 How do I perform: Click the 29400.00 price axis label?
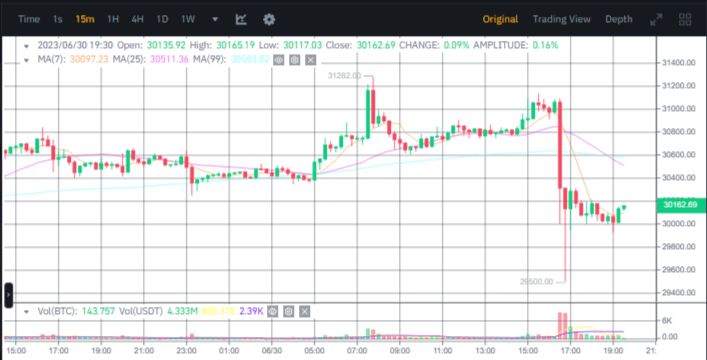click(x=678, y=293)
